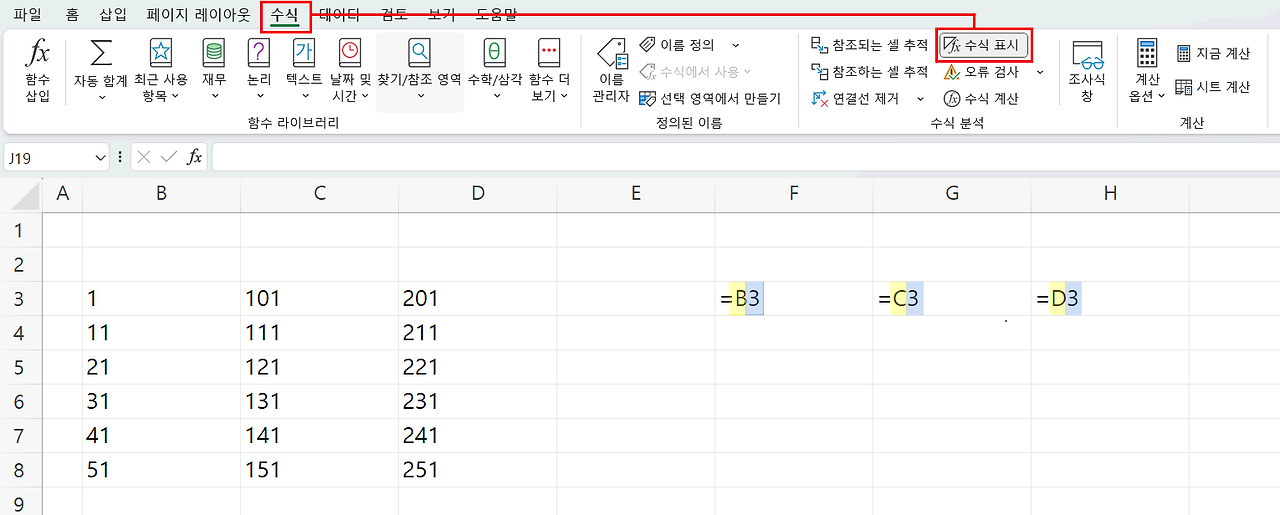
Task: Expand the 텍스트 dropdown arrow
Action: coord(304,97)
